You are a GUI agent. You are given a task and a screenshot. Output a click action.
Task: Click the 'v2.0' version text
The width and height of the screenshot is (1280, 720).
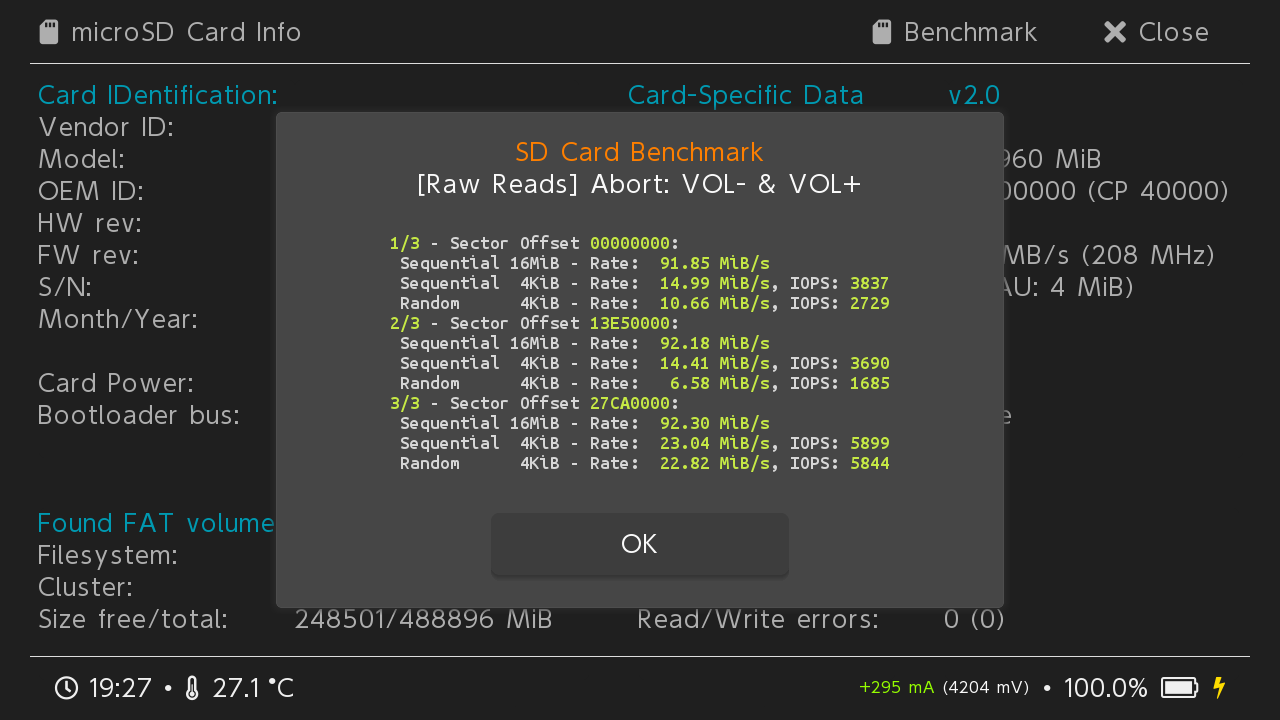[974, 95]
